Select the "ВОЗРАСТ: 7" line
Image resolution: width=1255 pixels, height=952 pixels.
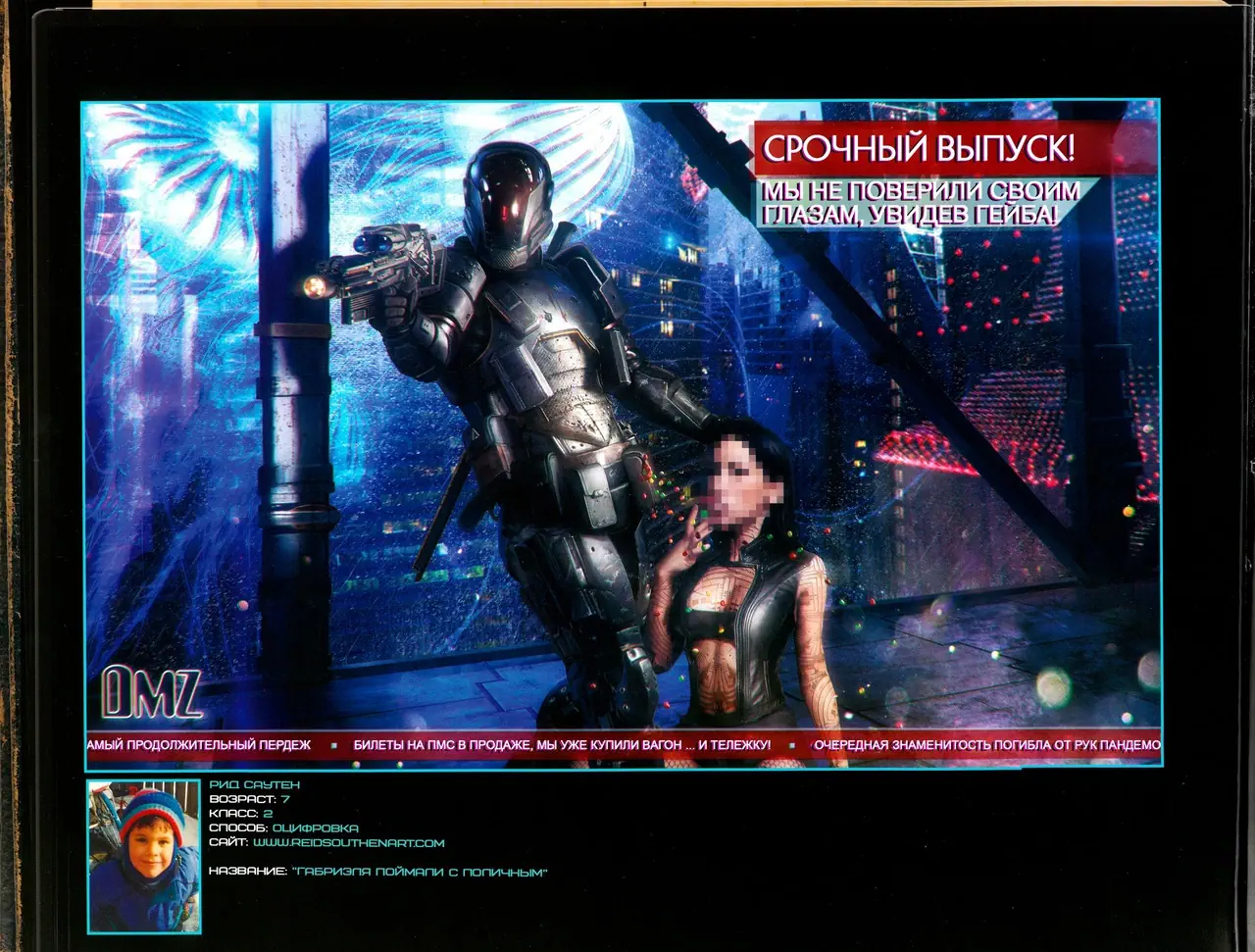tap(249, 799)
